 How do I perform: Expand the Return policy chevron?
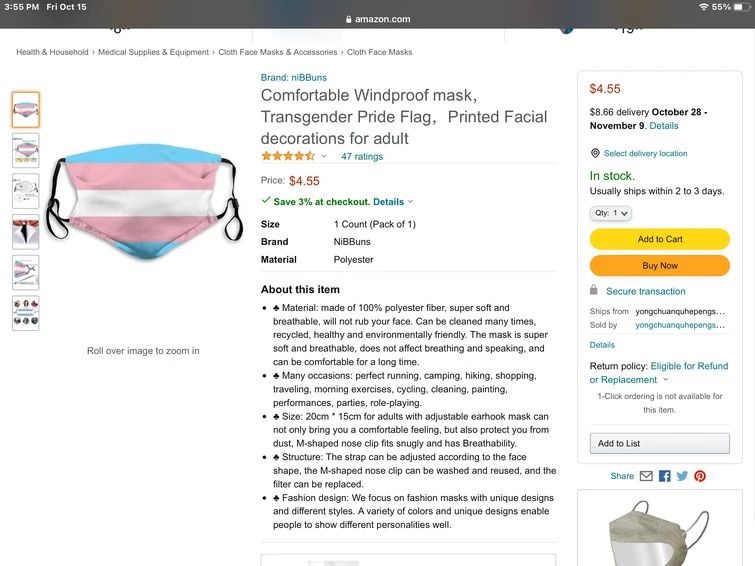tap(666, 380)
